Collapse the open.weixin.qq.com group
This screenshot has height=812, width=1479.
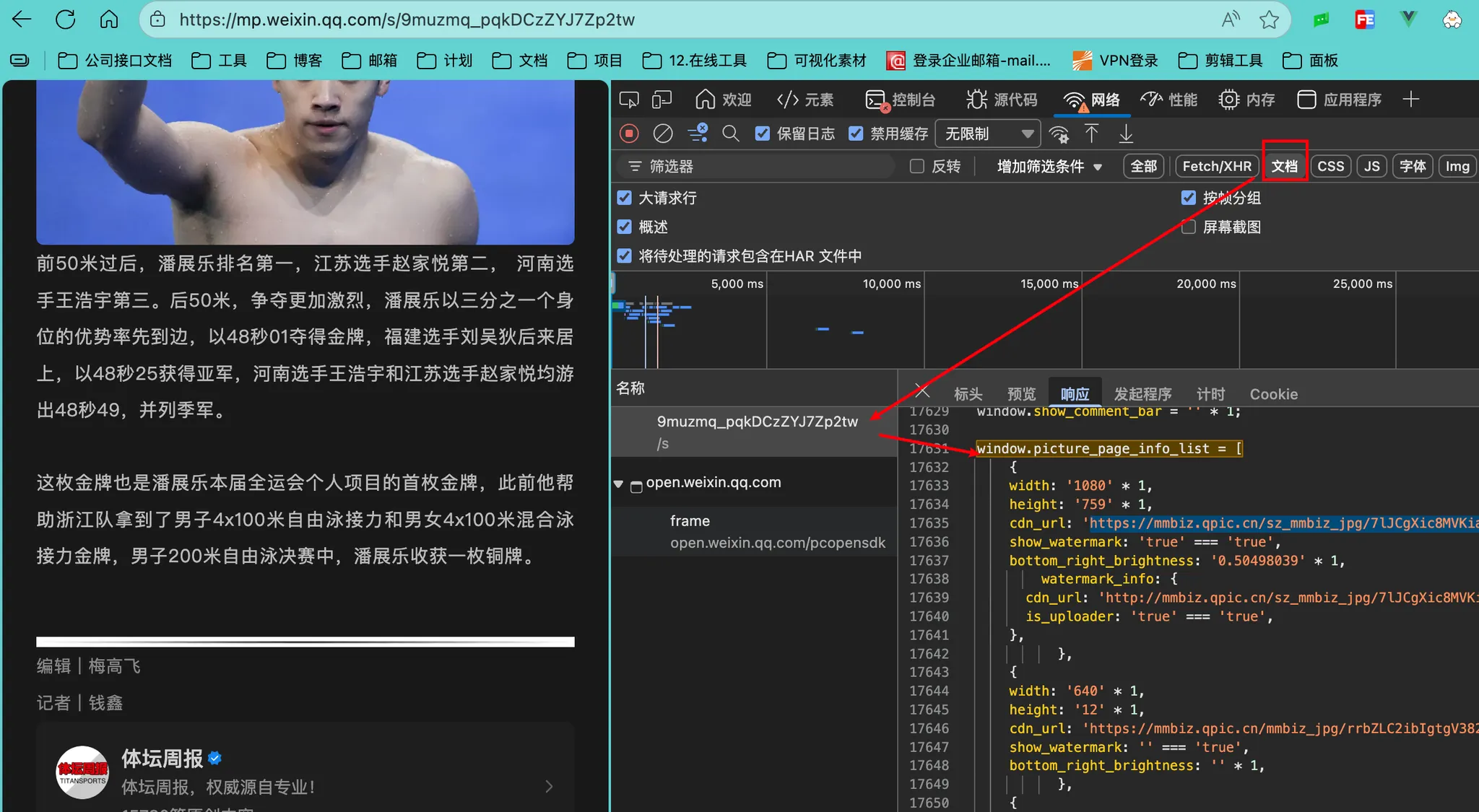(x=618, y=484)
